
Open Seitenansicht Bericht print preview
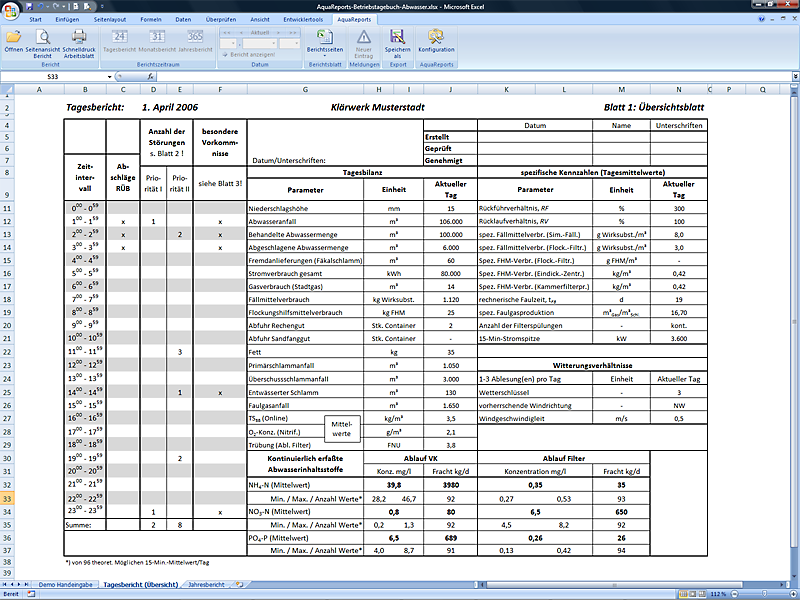click(43, 44)
